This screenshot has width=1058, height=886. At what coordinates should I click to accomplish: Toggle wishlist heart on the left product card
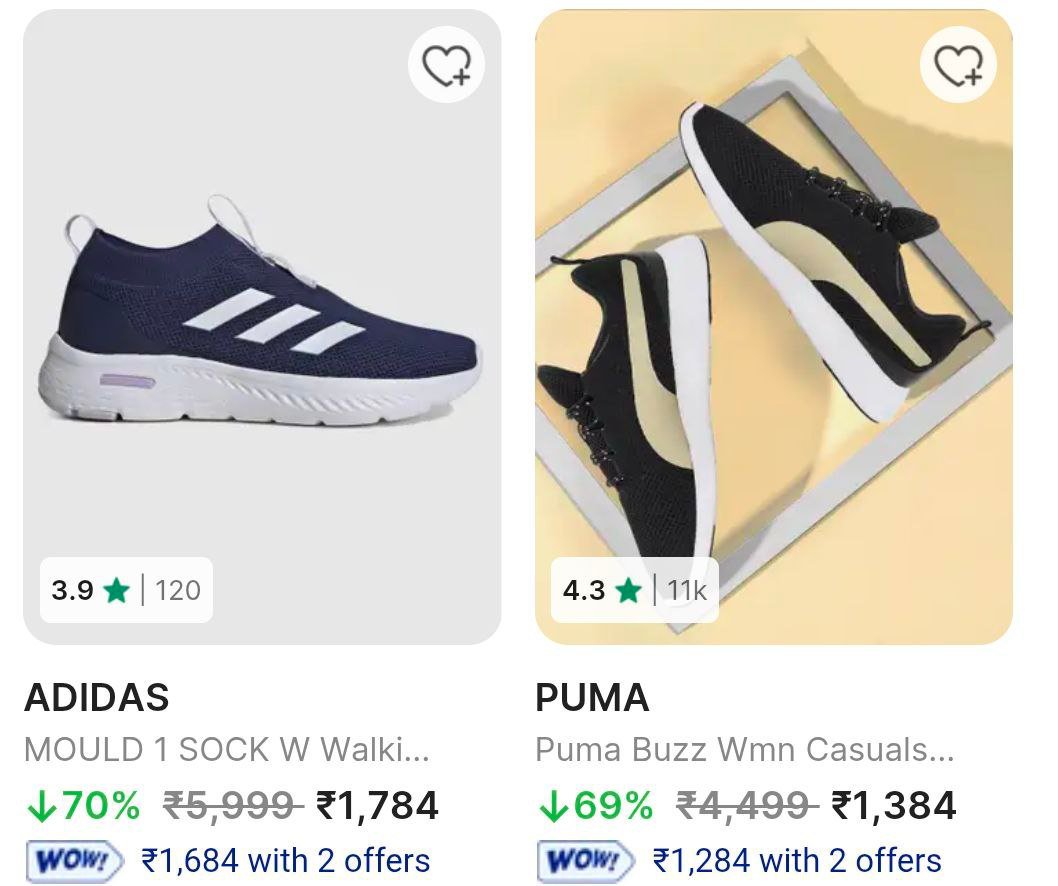[449, 65]
